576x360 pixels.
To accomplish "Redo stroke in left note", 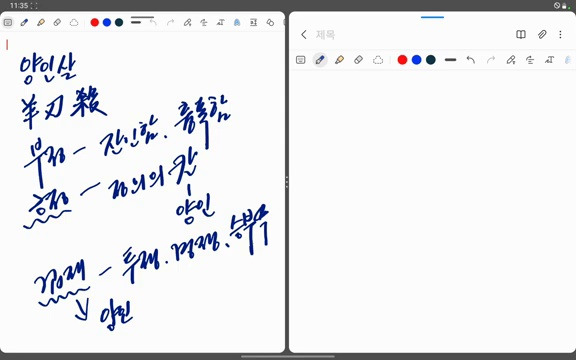I will coord(170,22).
